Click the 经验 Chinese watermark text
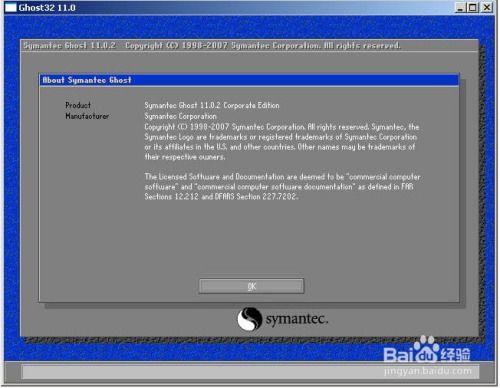Image resolution: width=500 pixels, height=388 pixels. pyautogui.click(x=456, y=355)
